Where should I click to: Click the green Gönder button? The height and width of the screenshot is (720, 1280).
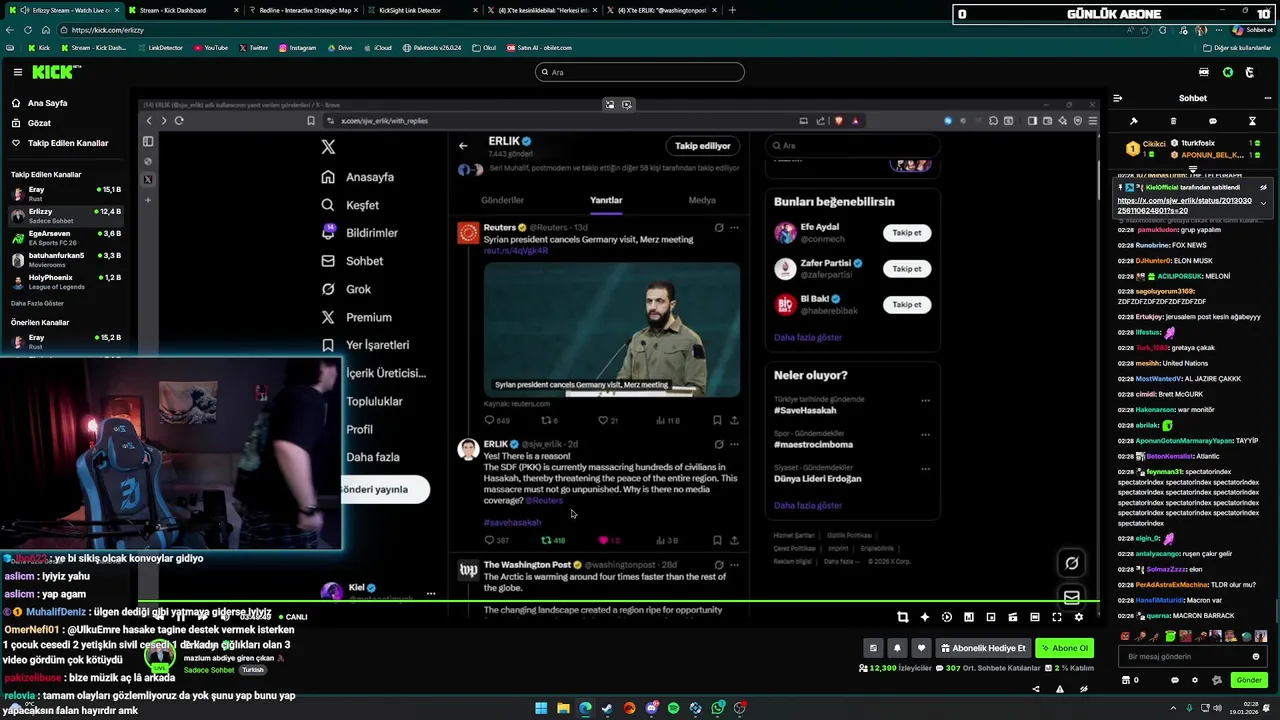tap(1249, 680)
